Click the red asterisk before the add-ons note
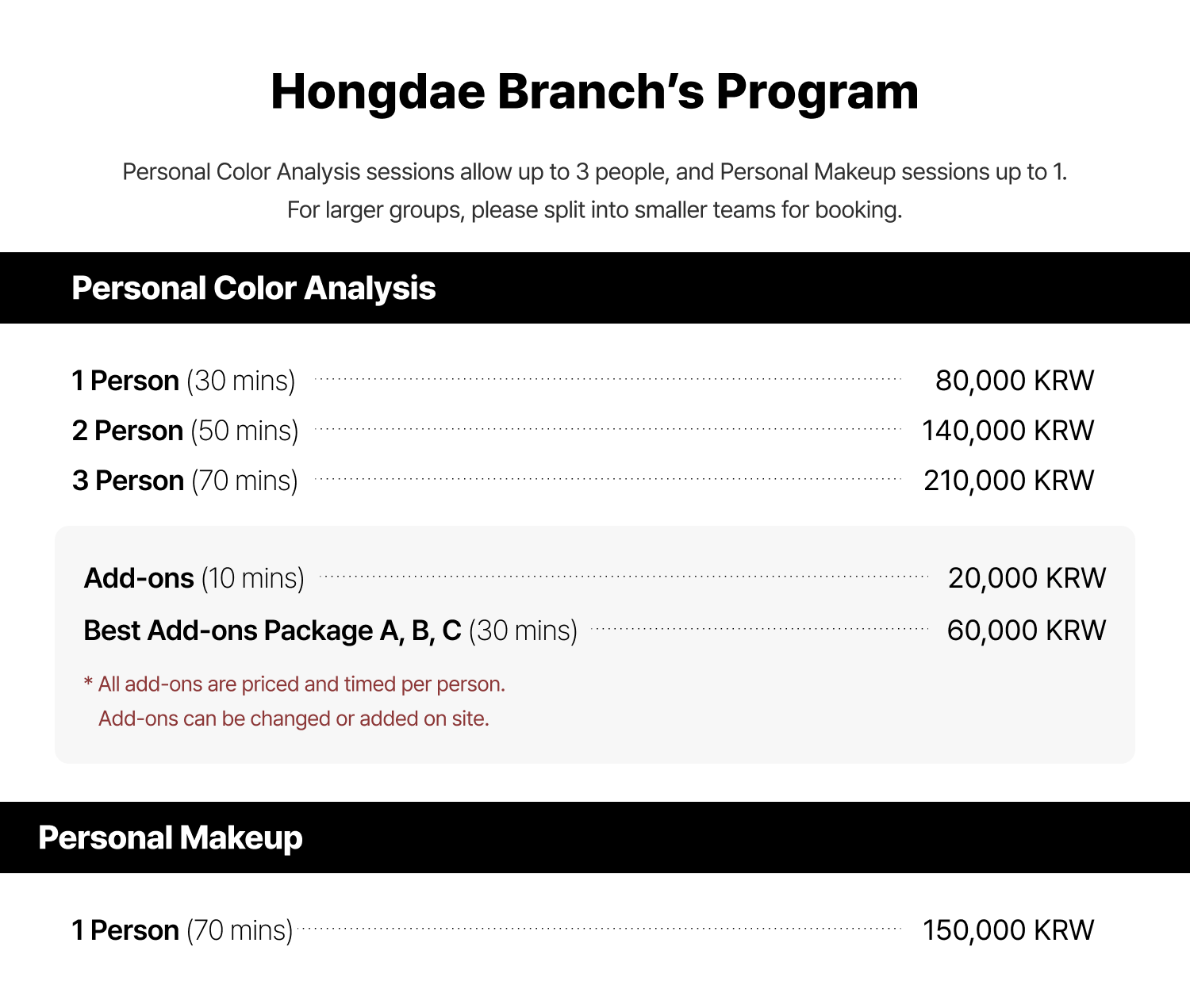1190x1008 pixels. (x=88, y=682)
